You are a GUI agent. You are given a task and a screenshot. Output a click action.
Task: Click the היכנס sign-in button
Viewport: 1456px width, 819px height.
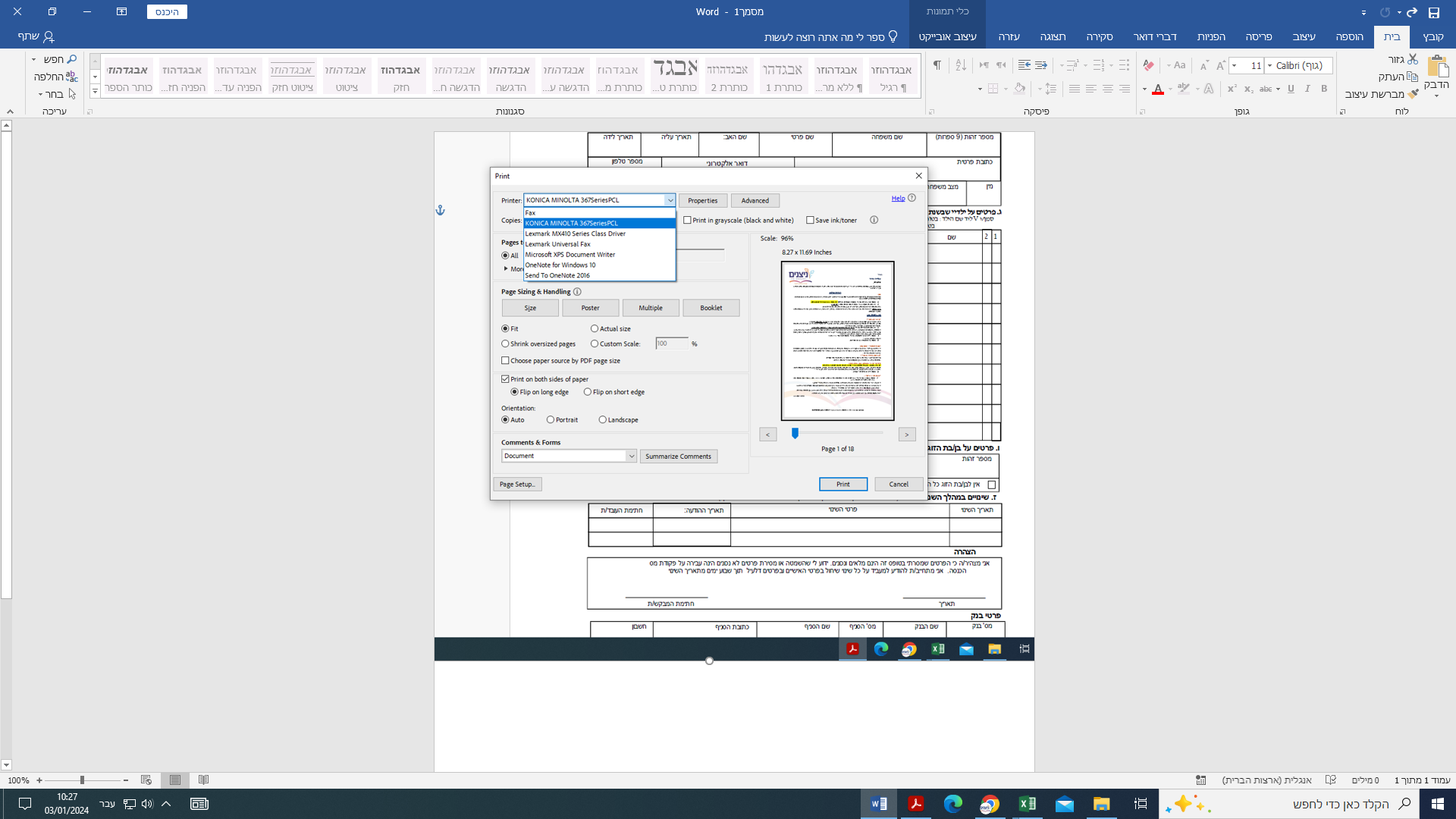click(x=167, y=12)
